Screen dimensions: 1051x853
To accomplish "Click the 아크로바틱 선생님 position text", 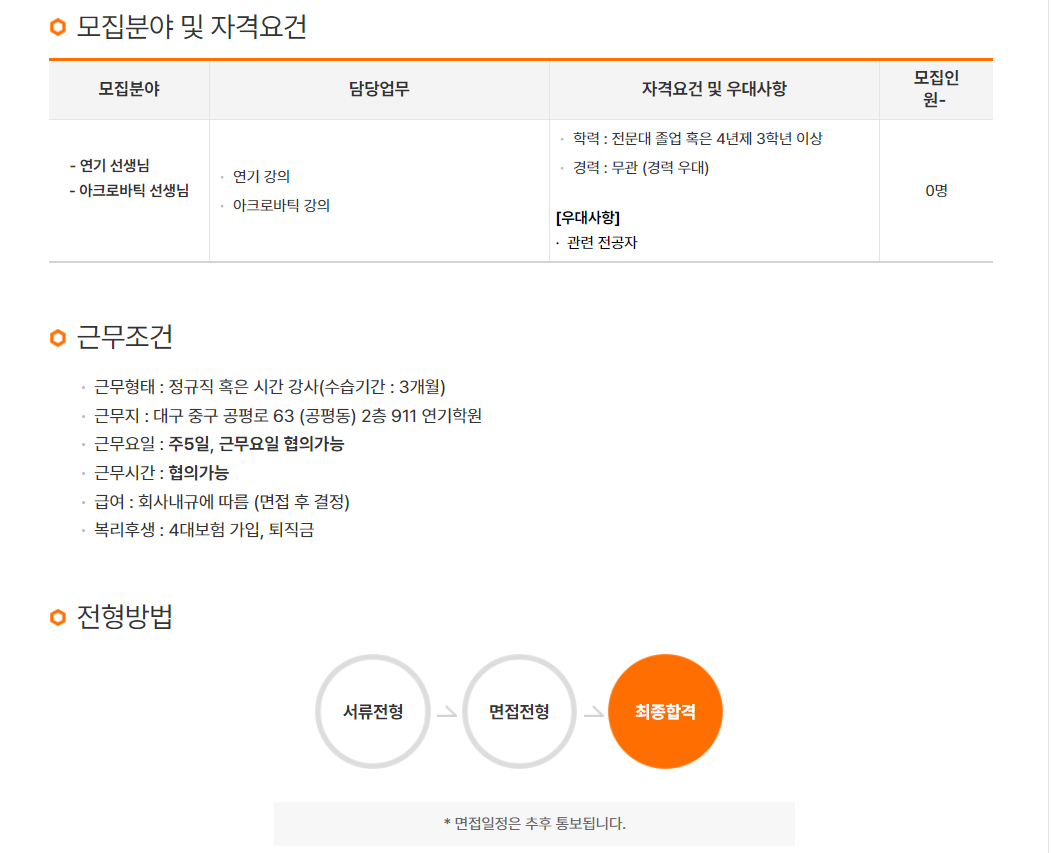I will (129, 191).
